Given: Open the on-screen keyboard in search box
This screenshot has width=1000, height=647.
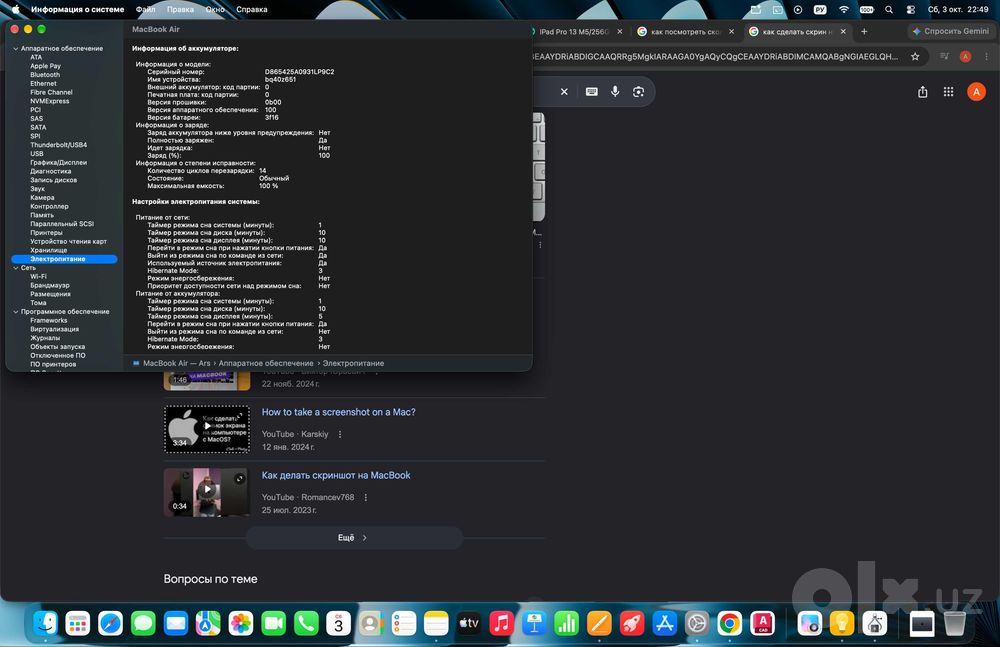Looking at the screenshot, I should click(591, 91).
